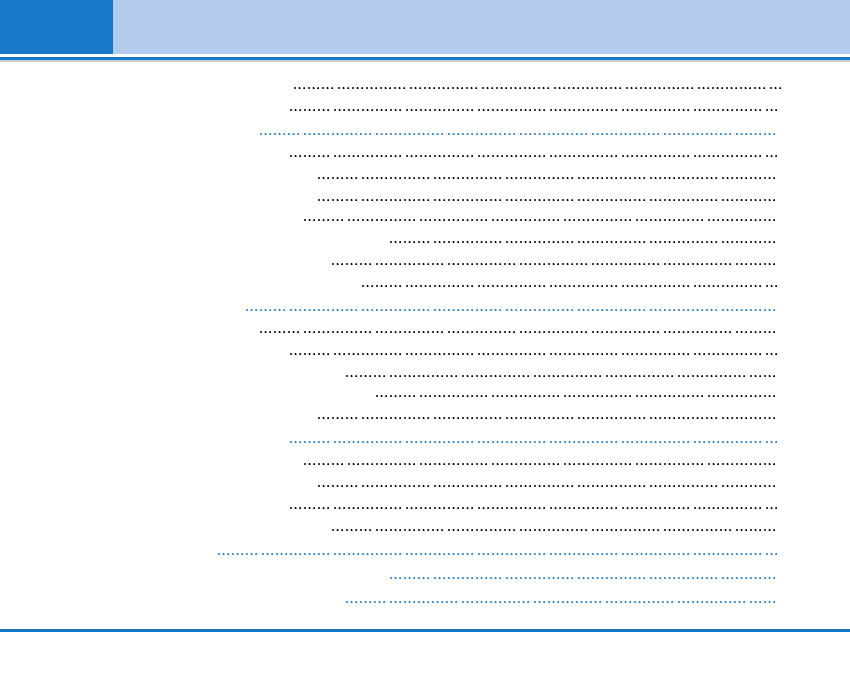Viewport: 850px width, 680px height.
Task: Click the thin blue rule under header banner
Action: [425, 59]
